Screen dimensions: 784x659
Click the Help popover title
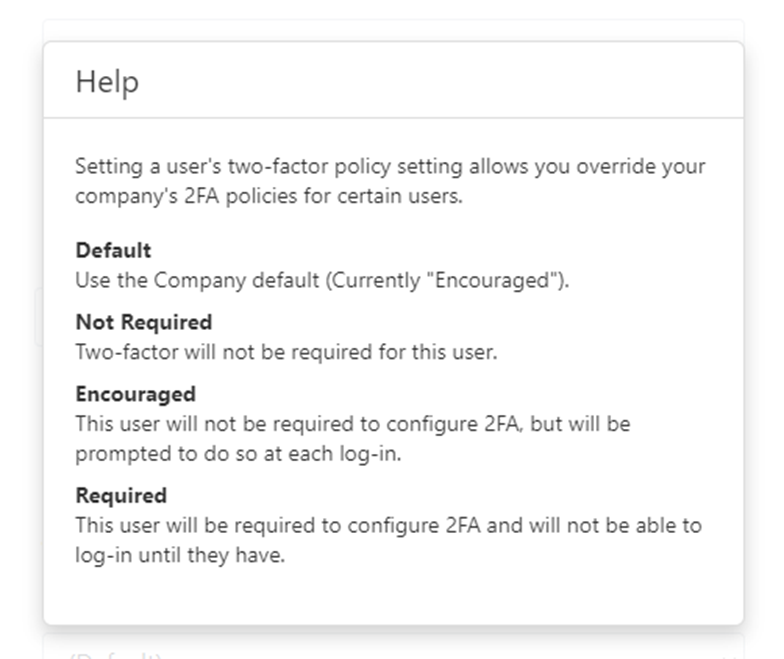coord(107,82)
